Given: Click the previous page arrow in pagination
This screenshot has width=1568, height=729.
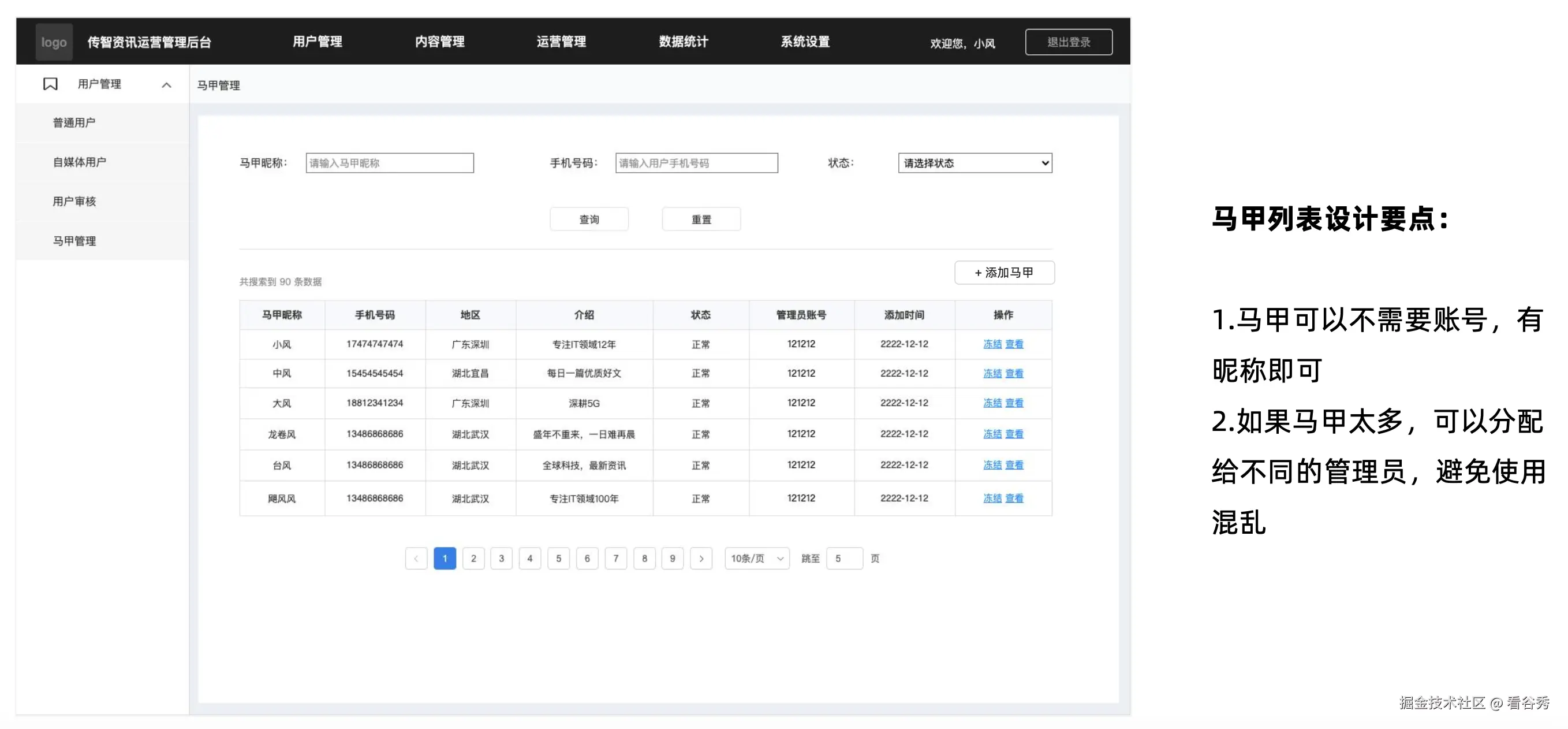Looking at the screenshot, I should 416,558.
